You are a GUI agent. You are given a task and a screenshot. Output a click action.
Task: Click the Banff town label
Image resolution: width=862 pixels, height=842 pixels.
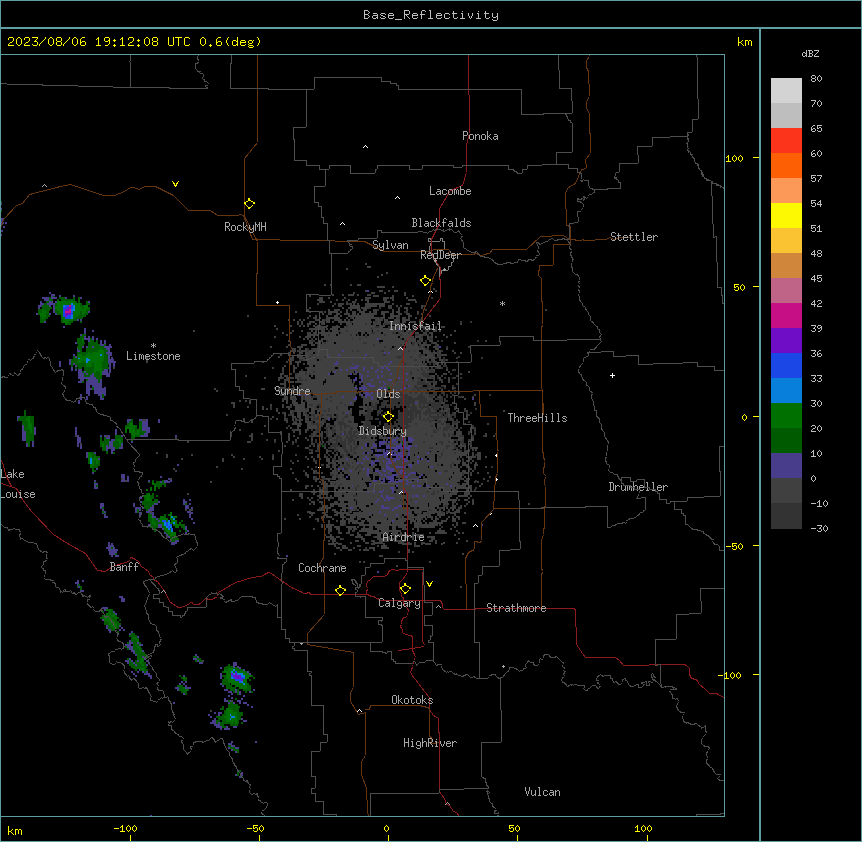124,567
